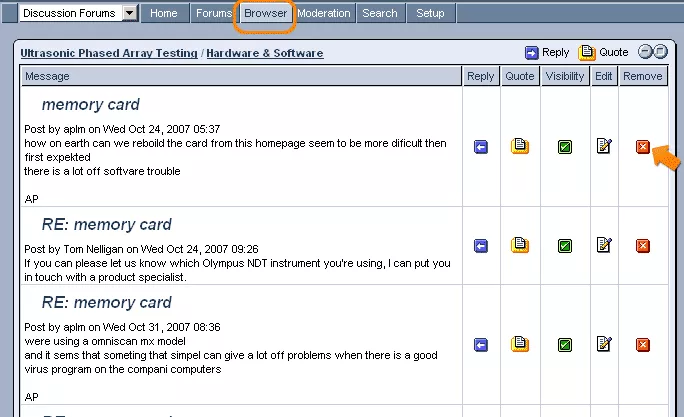Switch to the Moderation tab
The height and width of the screenshot is (417, 684).
[324, 13]
